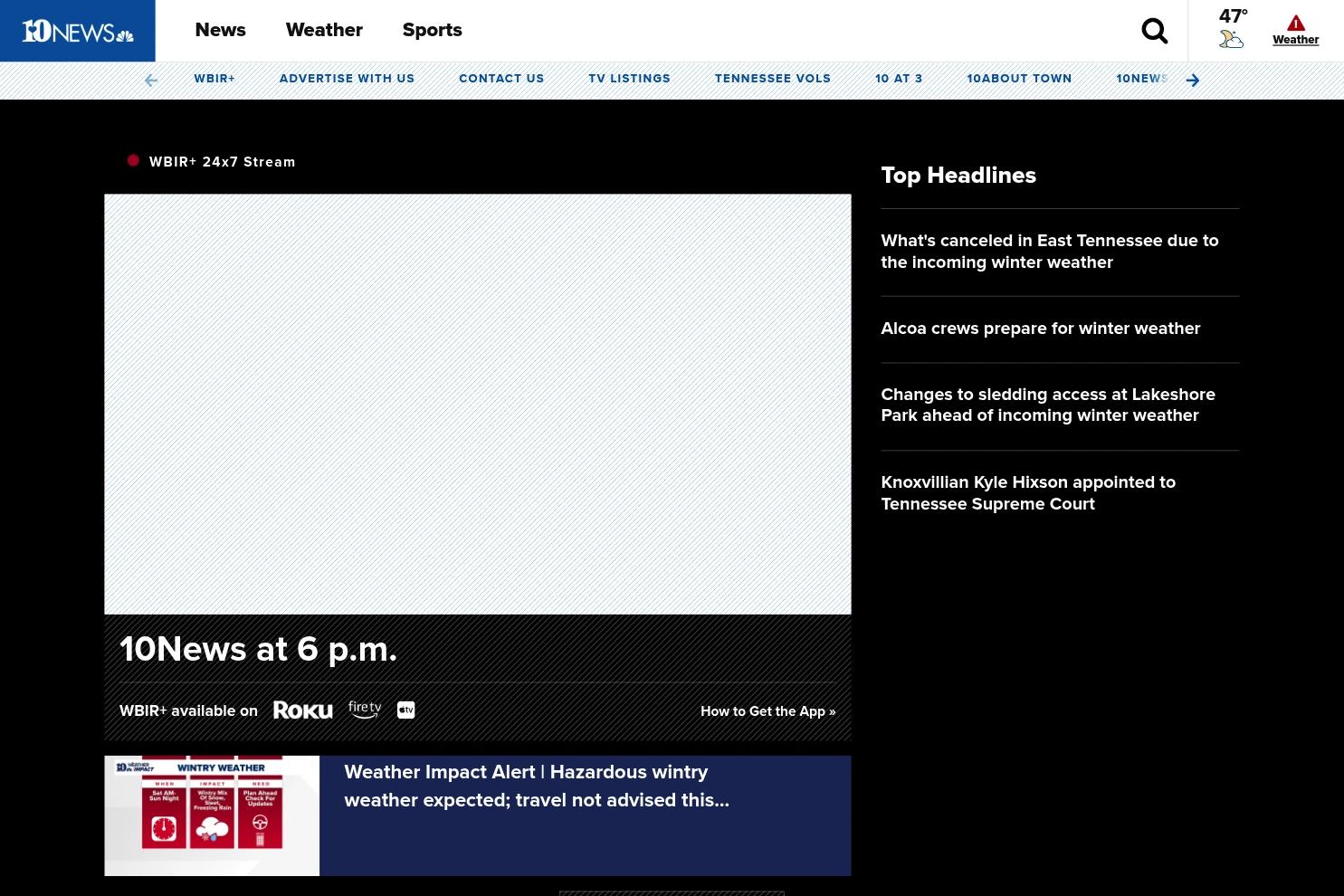Click the Weather alert label
Viewport: 1344px width, 896px height.
pos(1296,40)
